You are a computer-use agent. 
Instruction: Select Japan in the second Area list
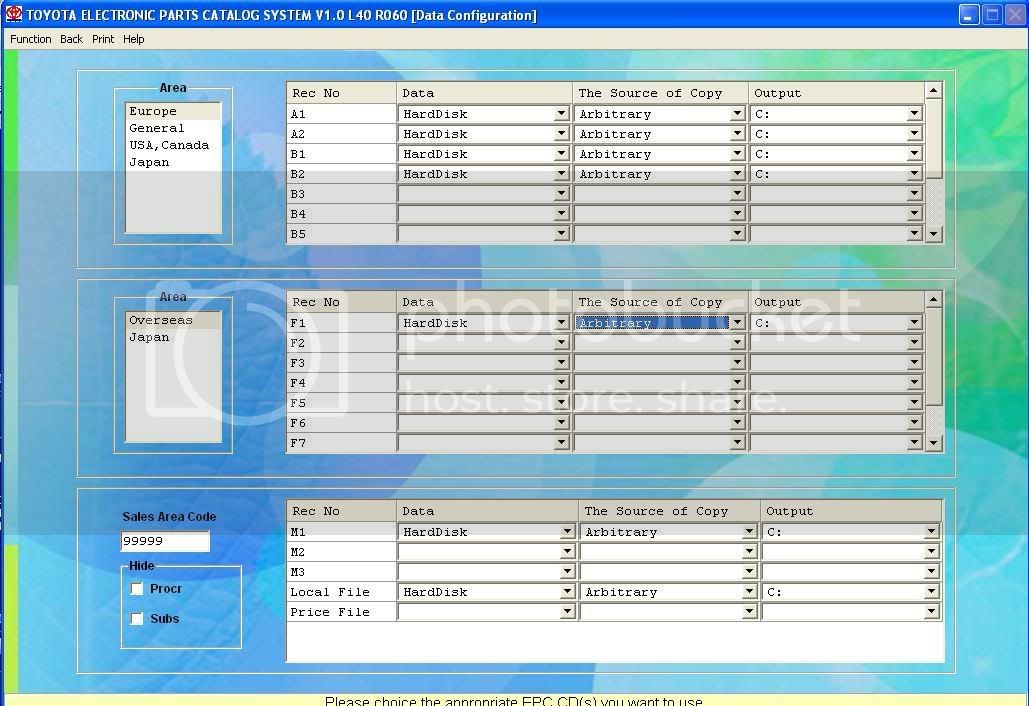(149, 338)
